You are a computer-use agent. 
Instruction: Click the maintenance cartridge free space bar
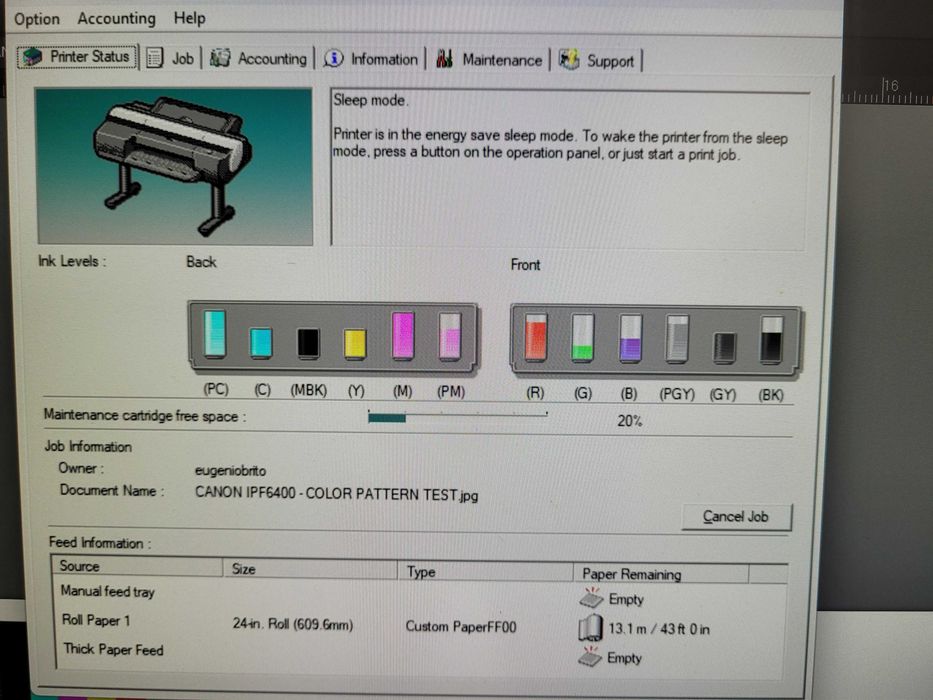click(457, 417)
